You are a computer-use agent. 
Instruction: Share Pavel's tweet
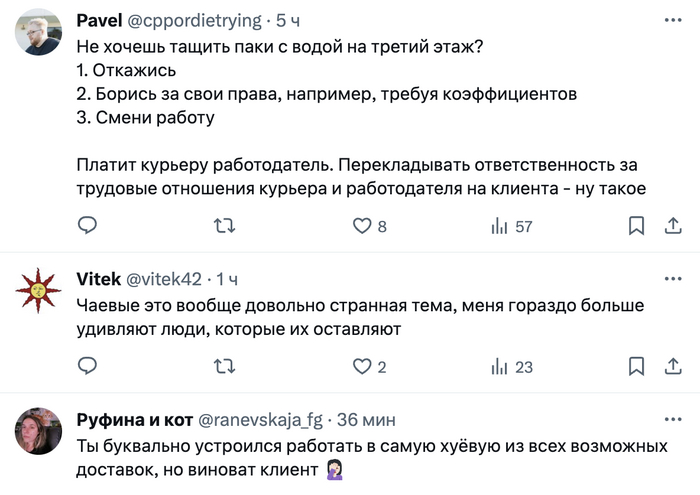click(669, 227)
